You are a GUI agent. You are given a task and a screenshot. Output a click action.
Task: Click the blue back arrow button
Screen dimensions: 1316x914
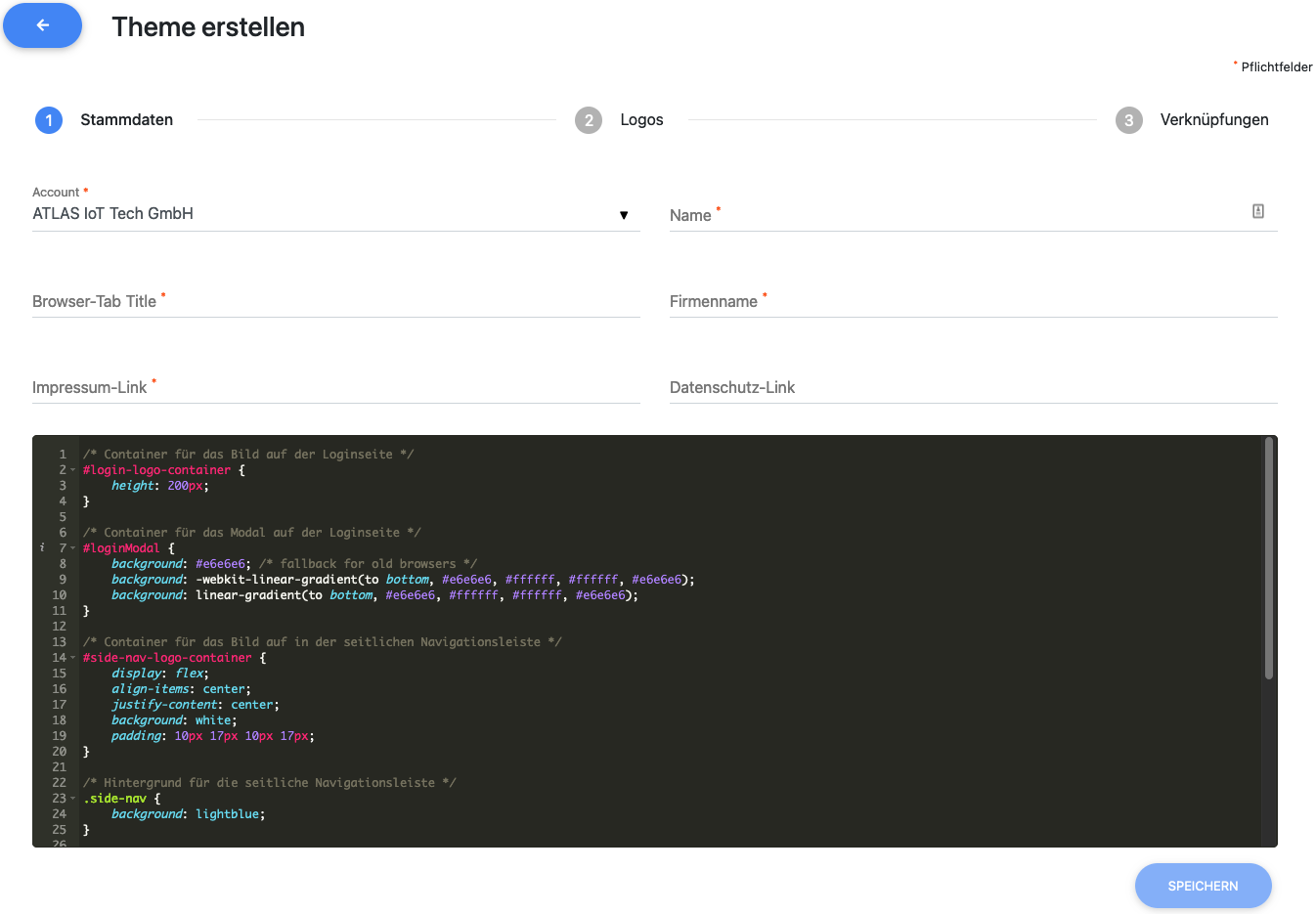coord(42,25)
